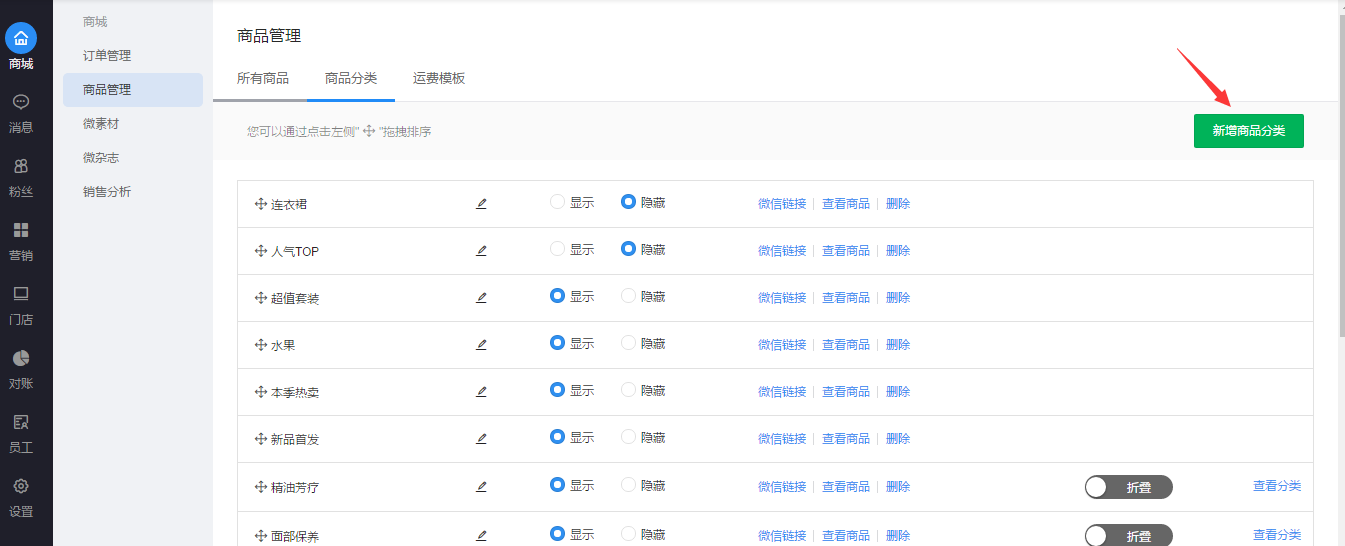Screen dimensions: 1345x546
Task: Open the 对账 pie chart icon
Action: point(21,358)
